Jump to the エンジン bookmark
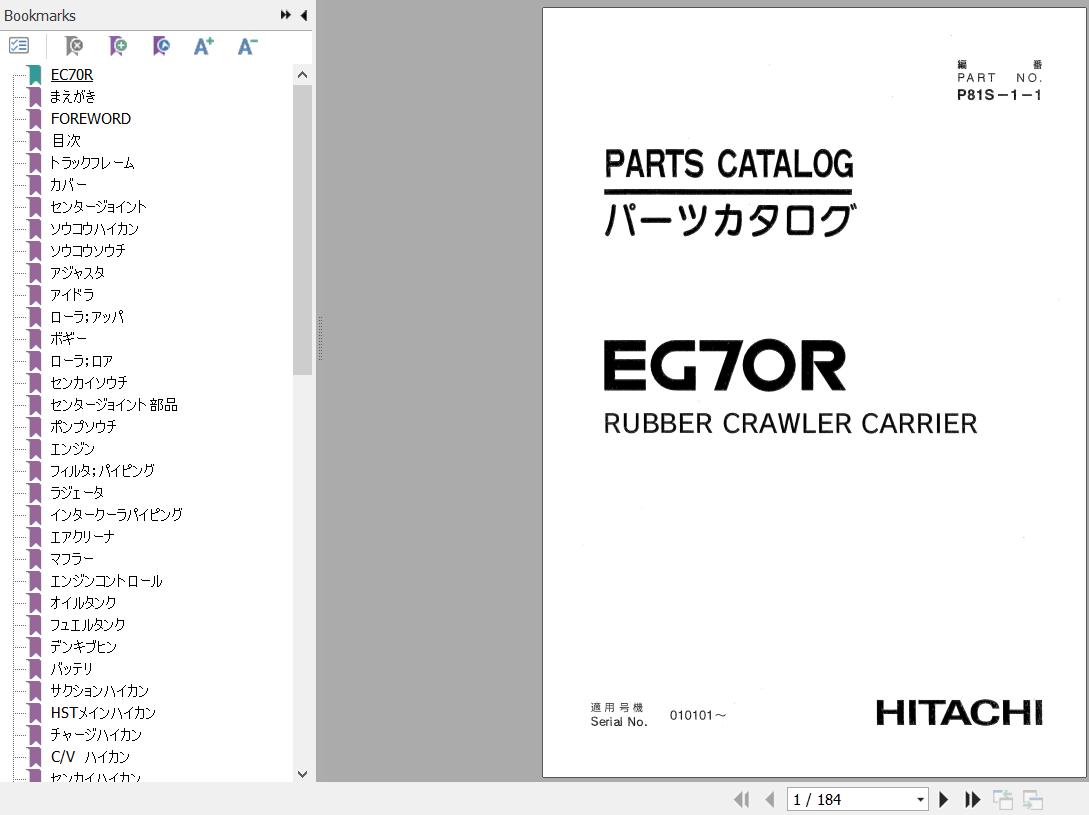This screenshot has width=1089, height=815. tap(72, 449)
